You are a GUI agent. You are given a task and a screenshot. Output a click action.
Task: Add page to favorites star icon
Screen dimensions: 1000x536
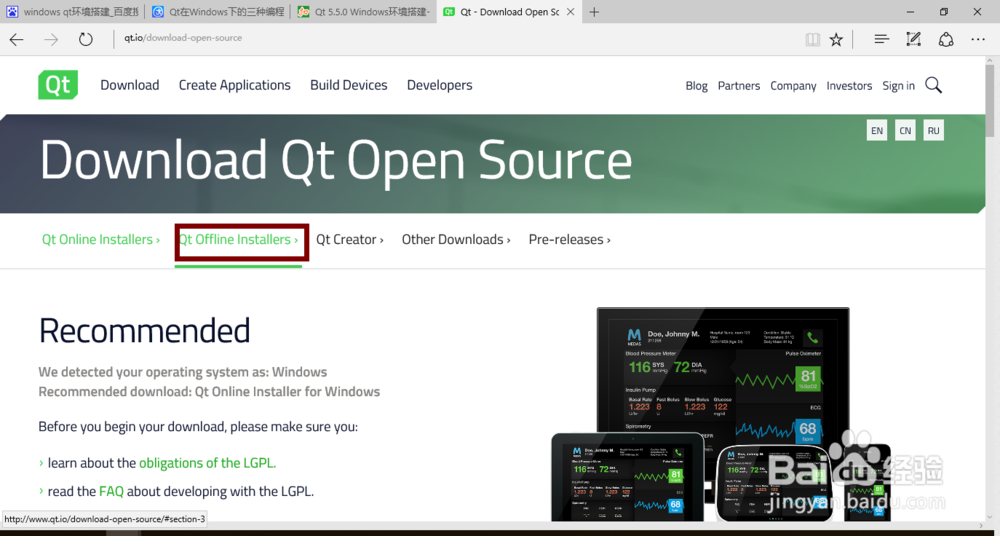[x=836, y=40]
